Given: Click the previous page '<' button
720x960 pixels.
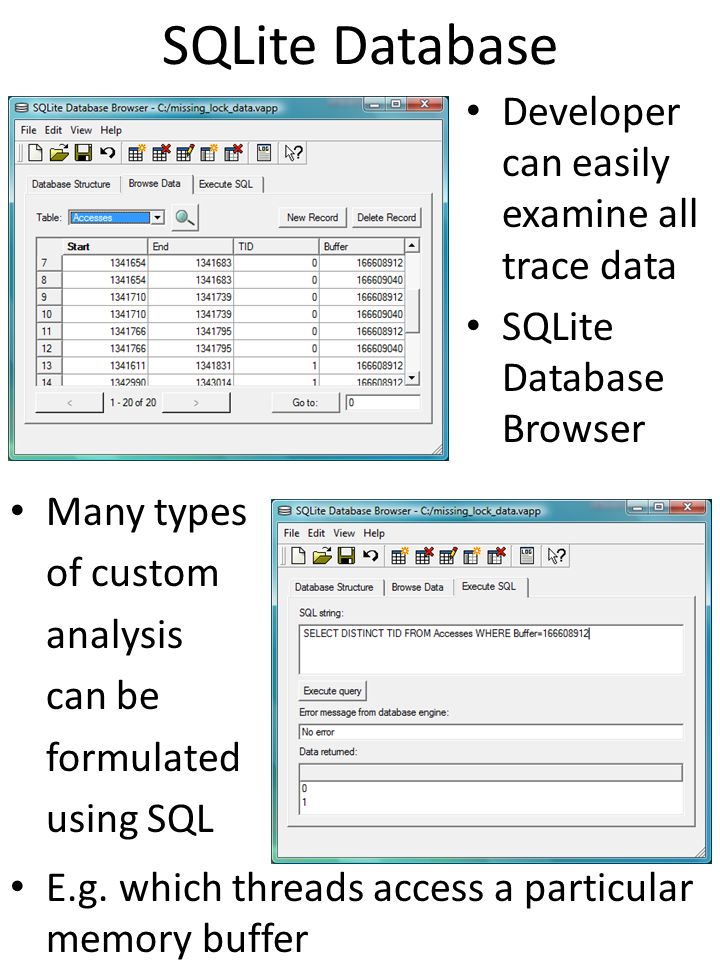Looking at the screenshot, I should pos(69,402).
